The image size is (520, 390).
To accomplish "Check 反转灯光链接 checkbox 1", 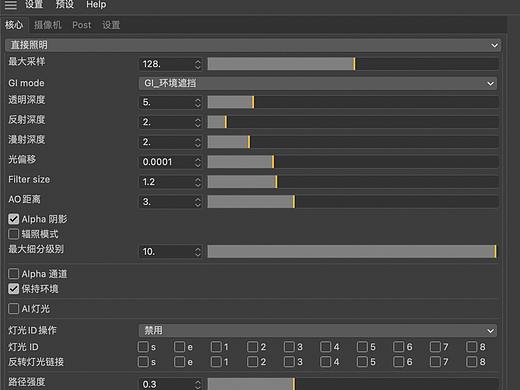I will click(x=216, y=362).
